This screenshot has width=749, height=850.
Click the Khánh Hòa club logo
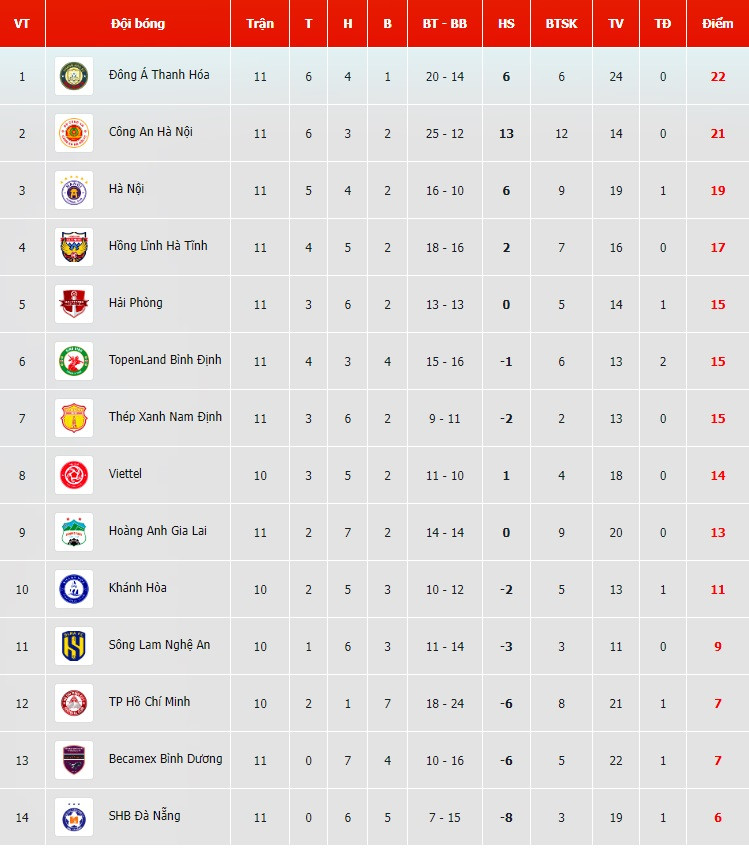[74, 589]
